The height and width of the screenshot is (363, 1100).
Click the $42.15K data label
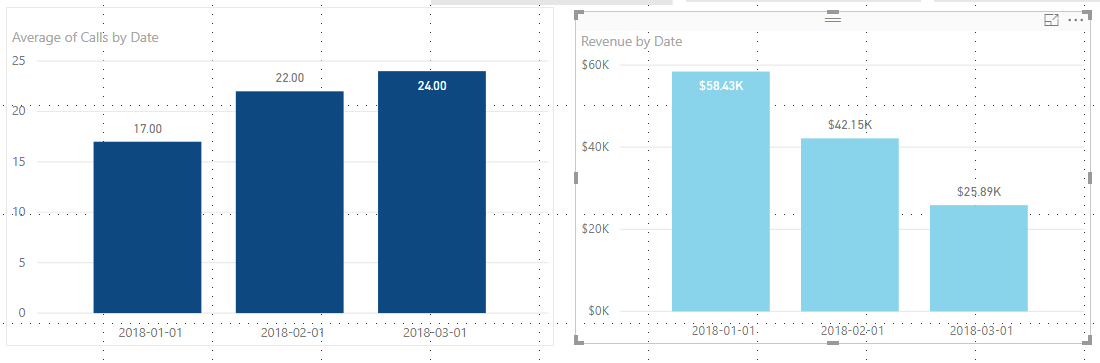tap(850, 125)
